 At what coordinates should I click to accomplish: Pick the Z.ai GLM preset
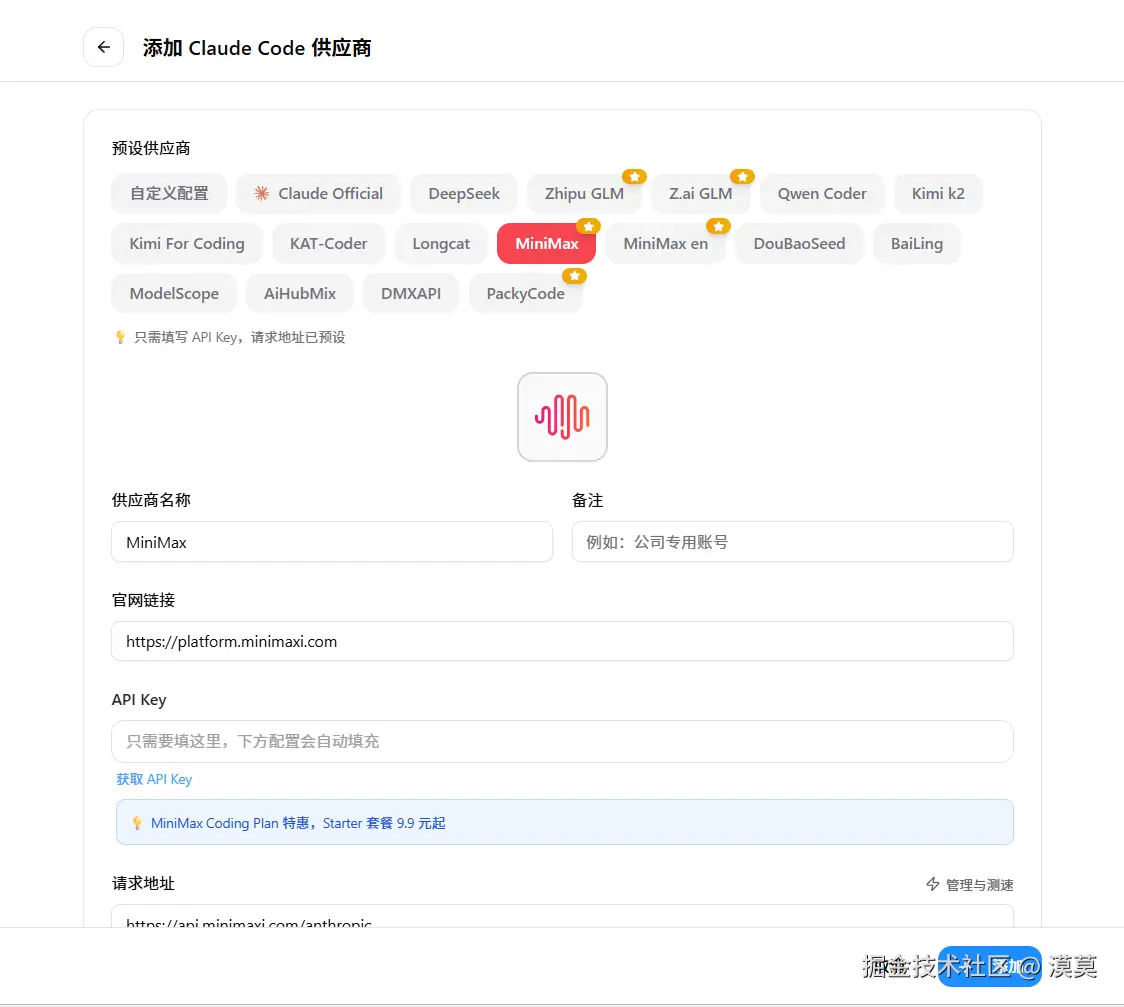700,194
